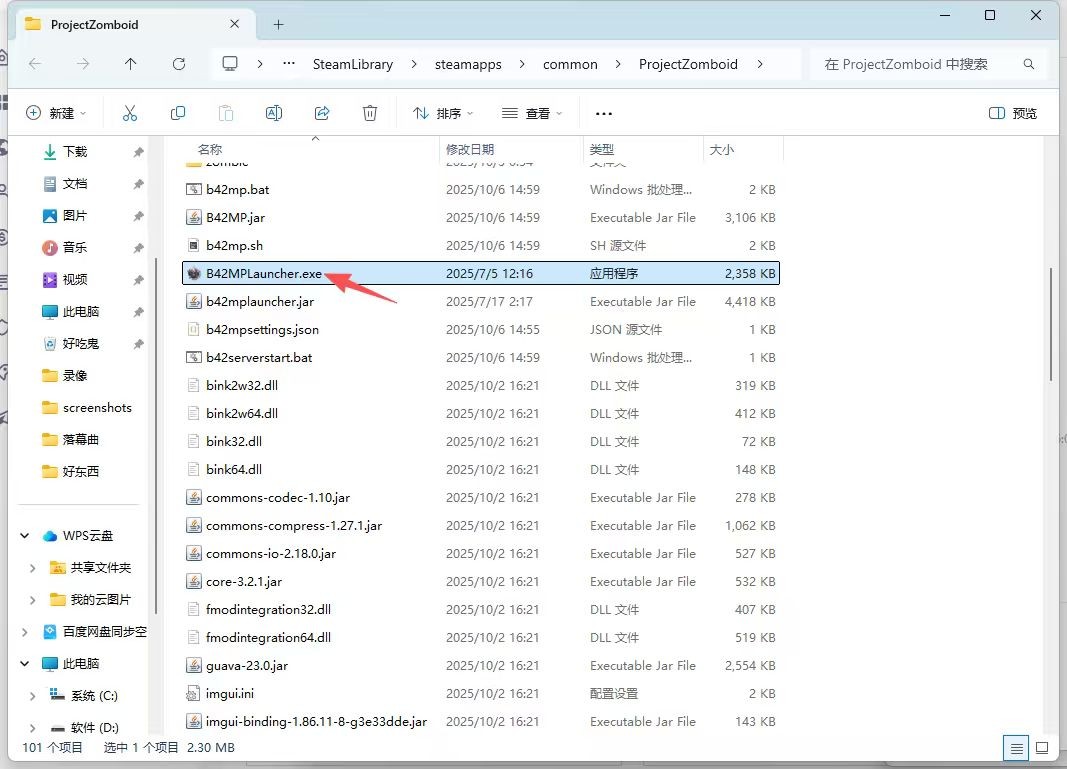1067x769 pixels.
Task: Switch to details list view layout
Action: pos(1017,747)
